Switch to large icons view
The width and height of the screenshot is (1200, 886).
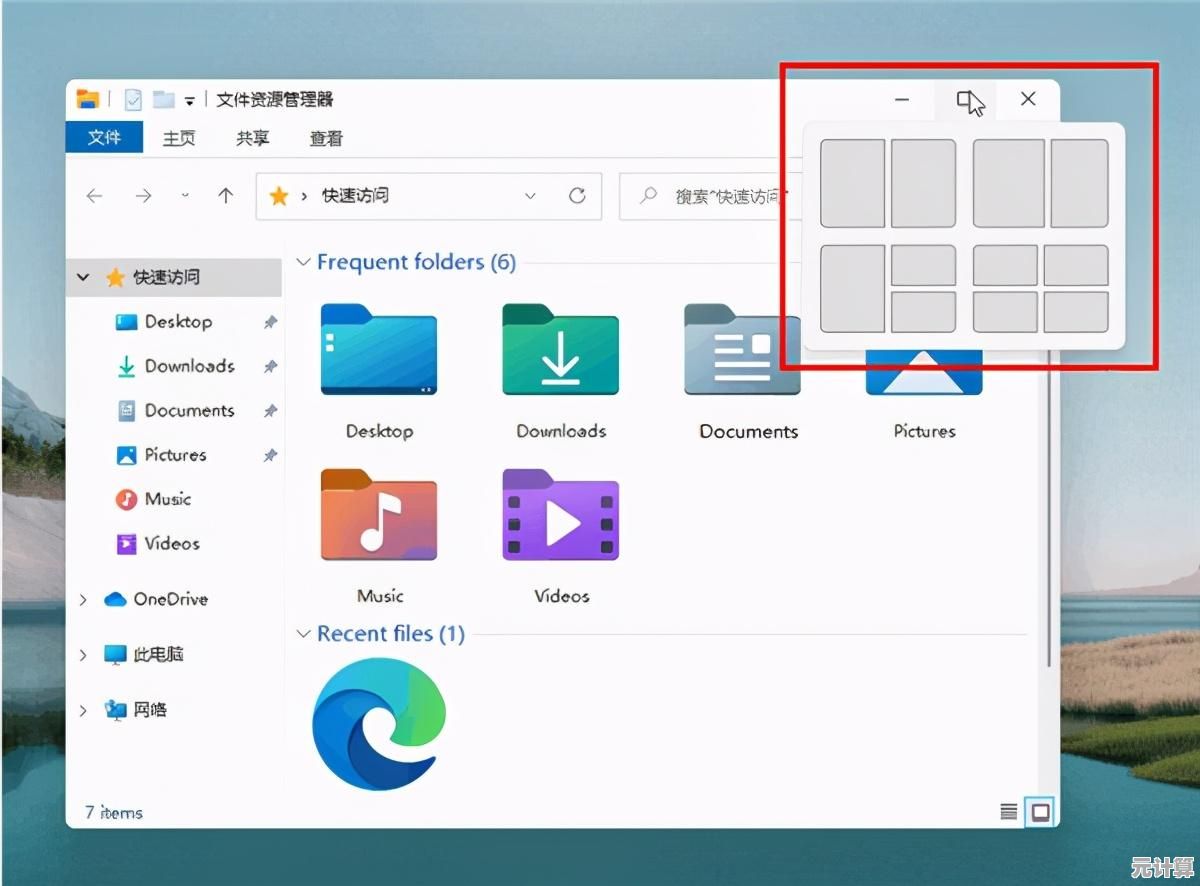pyautogui.click(x=1040, y=812)
